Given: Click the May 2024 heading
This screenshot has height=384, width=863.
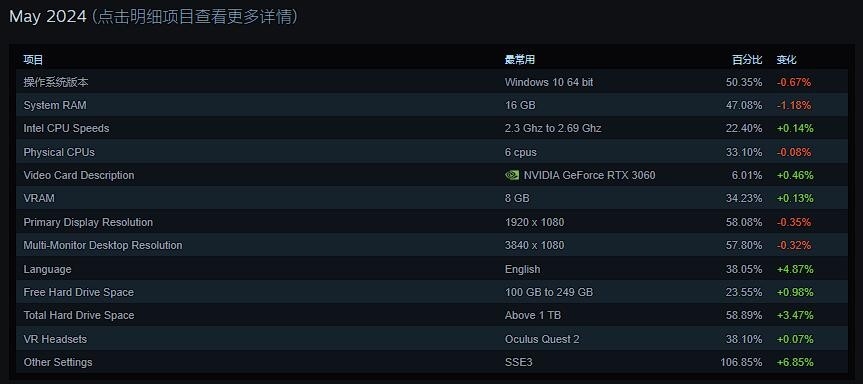Looking at the screenshot, I should coord(48,17).
